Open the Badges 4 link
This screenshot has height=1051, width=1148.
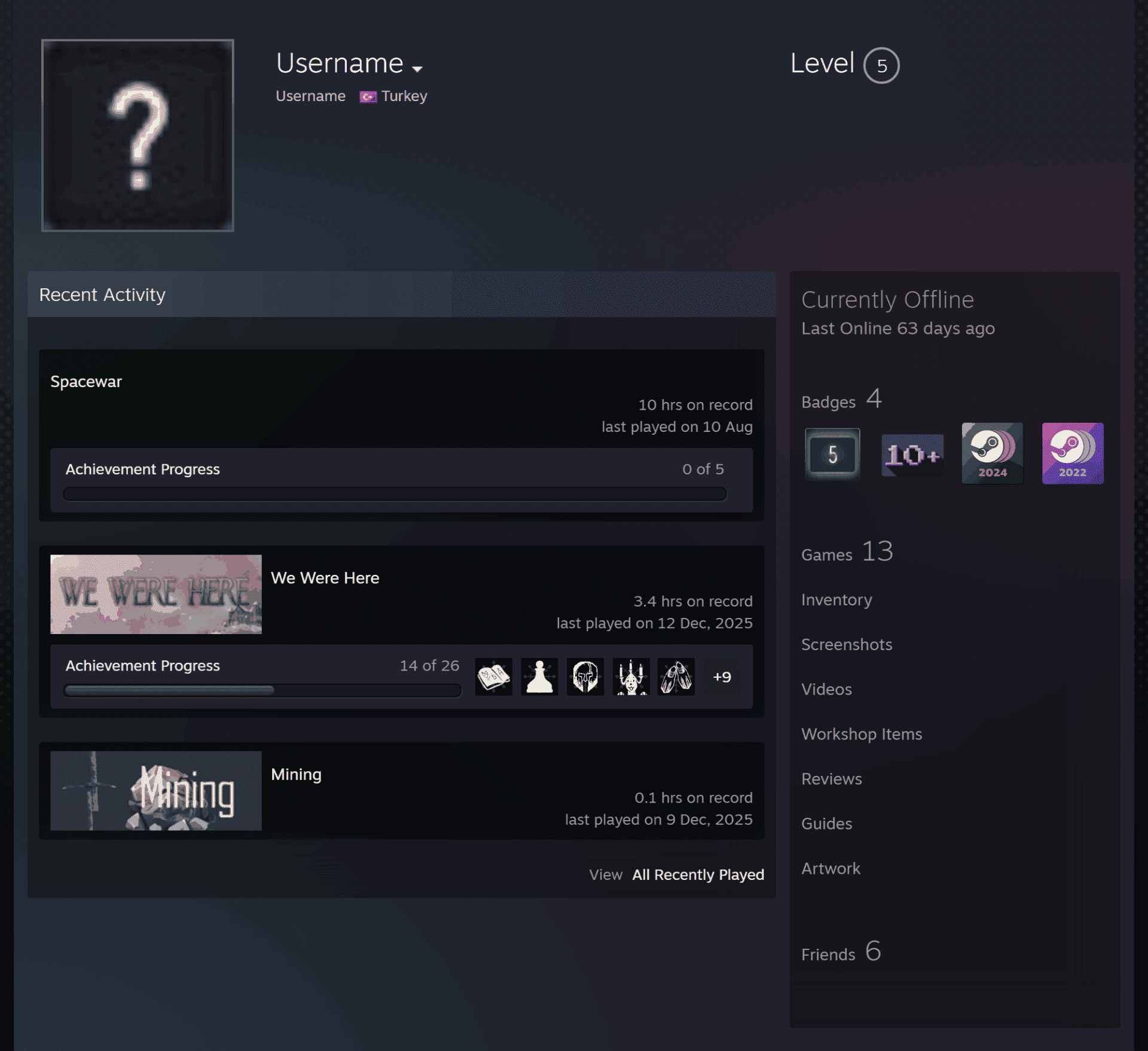coord(841,400)
